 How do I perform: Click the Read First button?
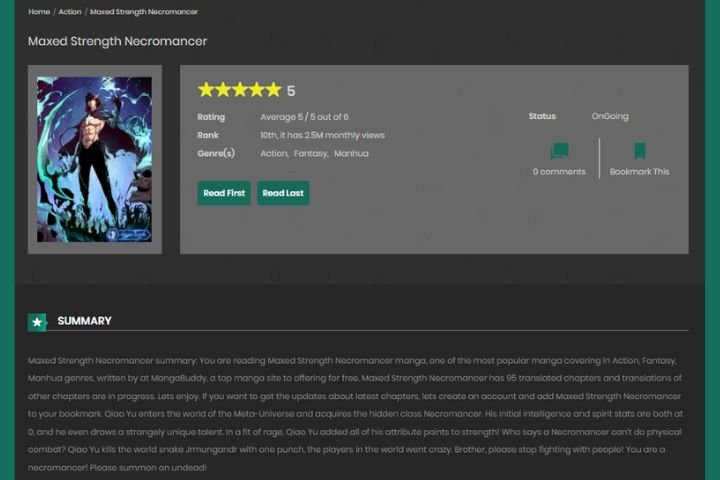[x=224, y=193]
